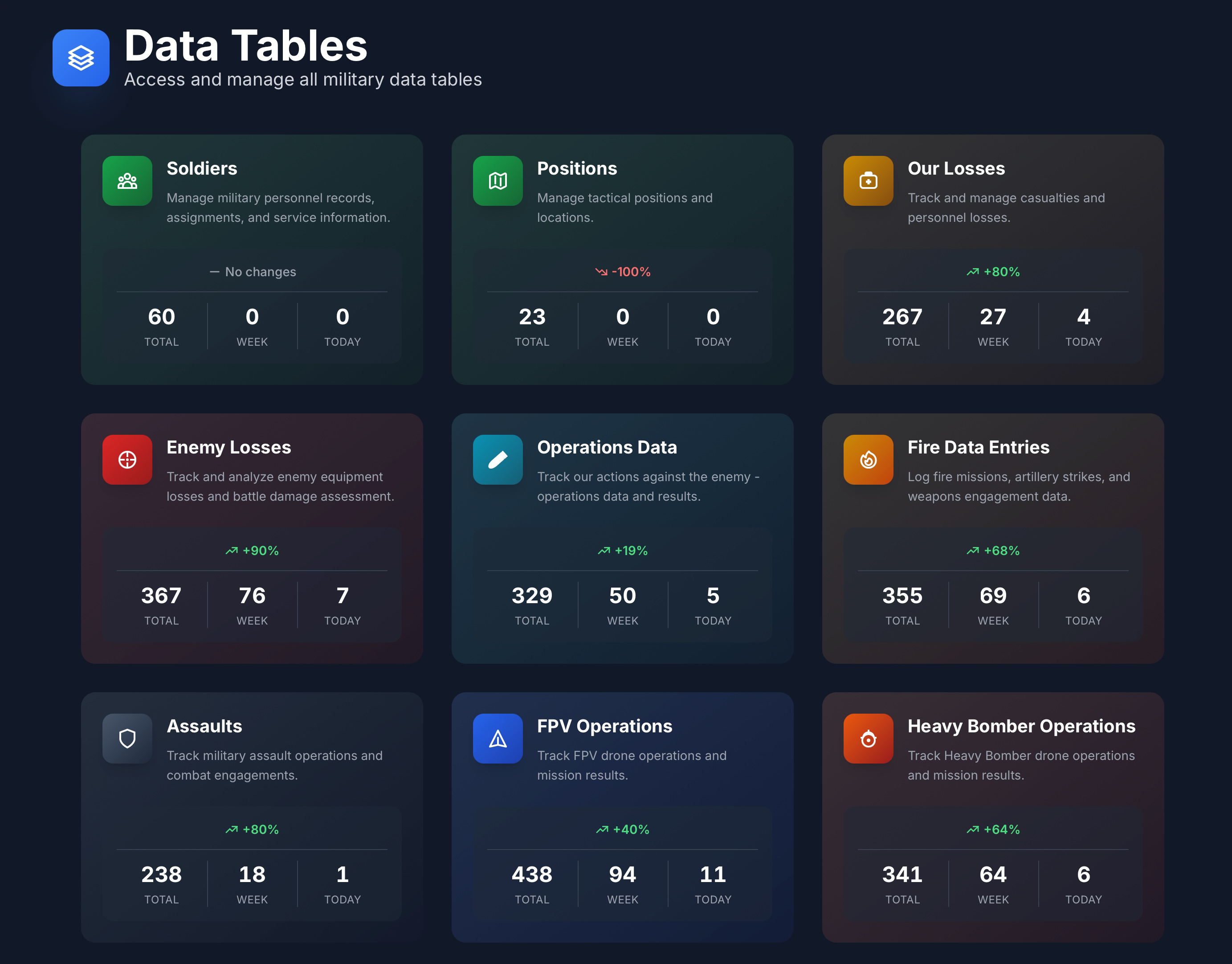Click the Assaults shield icon
This screenshot has width=1232, height=964.
pyautogui.click(x=127, y=738)
